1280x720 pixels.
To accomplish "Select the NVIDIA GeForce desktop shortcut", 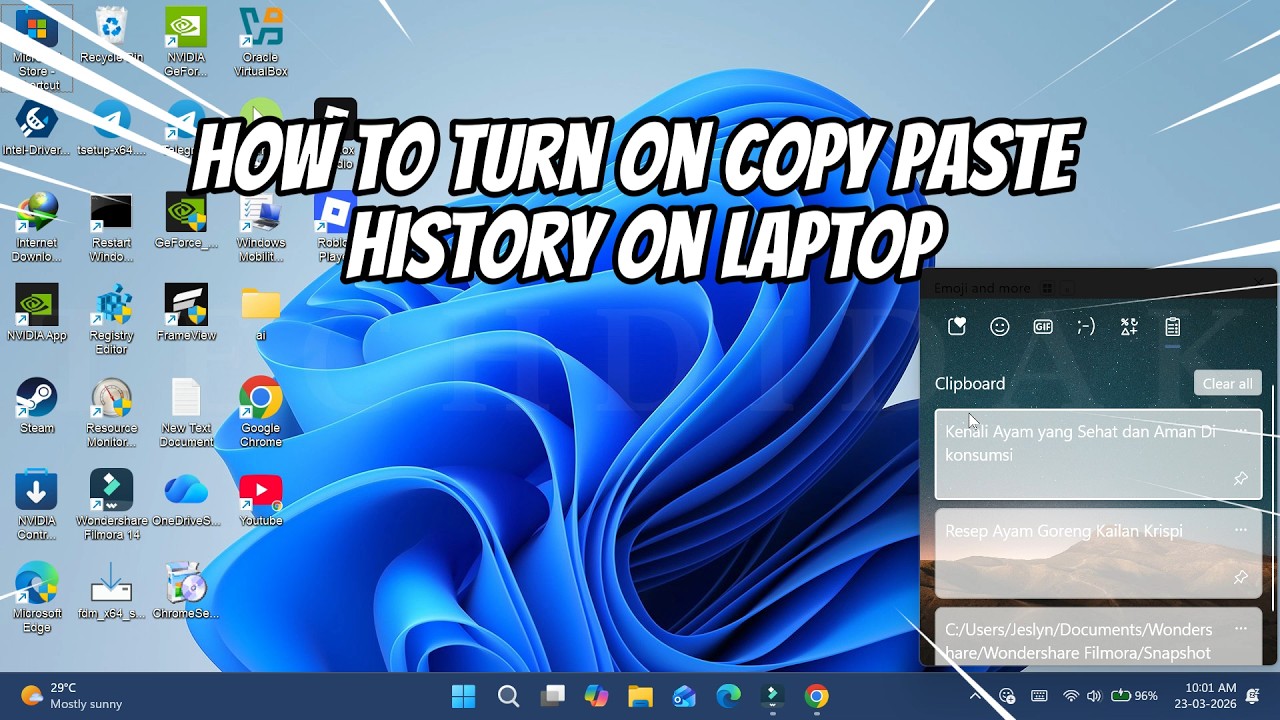I will click(186, 43).
